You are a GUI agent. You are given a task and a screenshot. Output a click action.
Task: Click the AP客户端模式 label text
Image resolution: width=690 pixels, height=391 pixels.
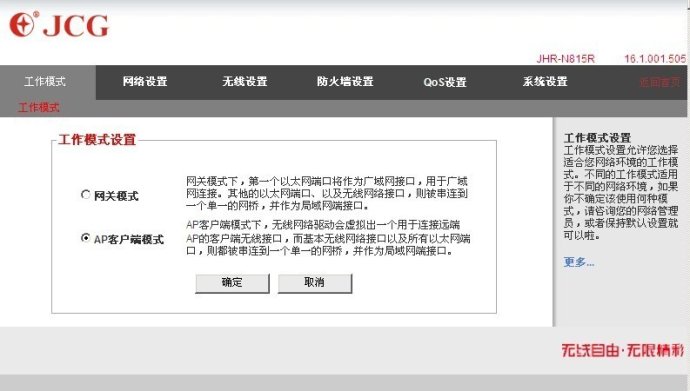click(129, 240)
